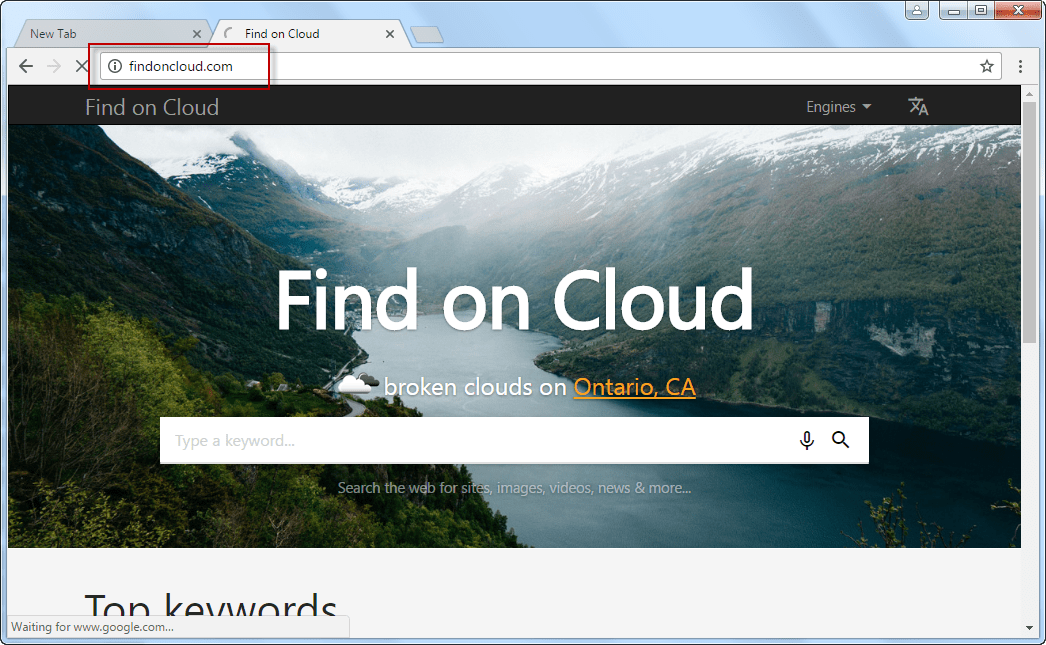Open the Ontario, CA weather link
This screenshot has width=1046, height=645.
pos(634,387)
